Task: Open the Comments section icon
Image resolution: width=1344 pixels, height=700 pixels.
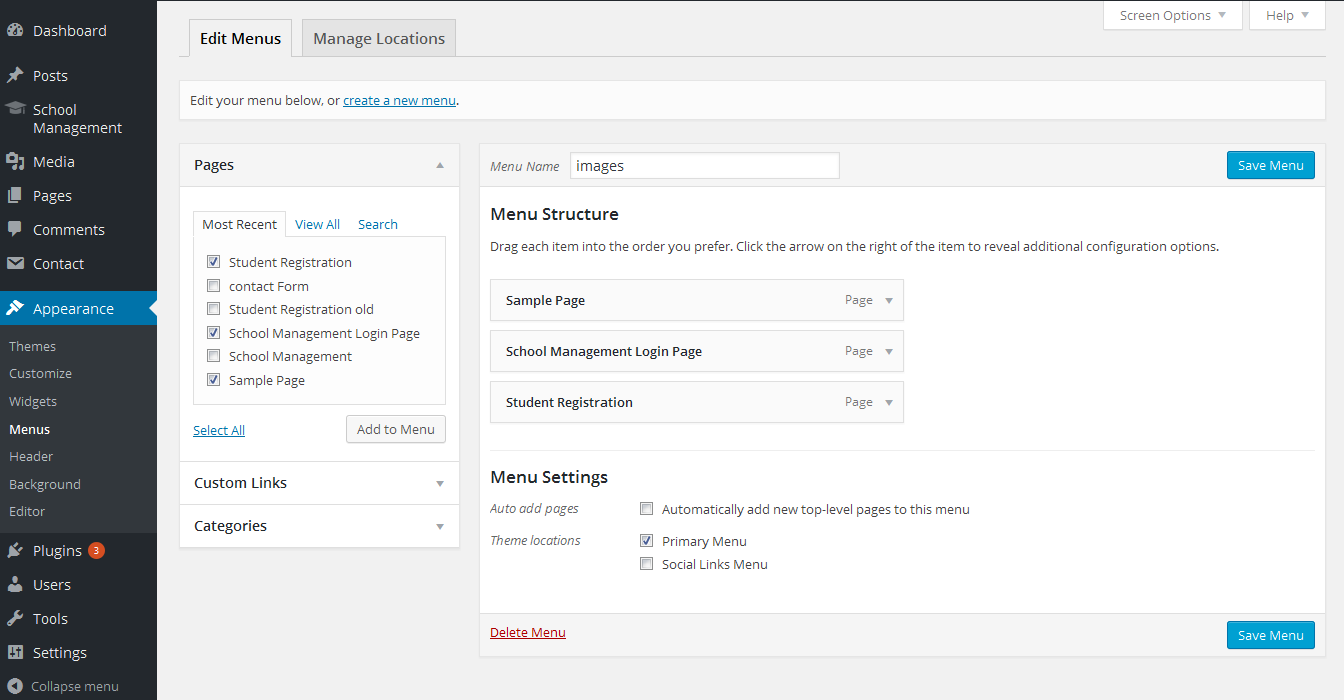Action: (x=70, y=229)
